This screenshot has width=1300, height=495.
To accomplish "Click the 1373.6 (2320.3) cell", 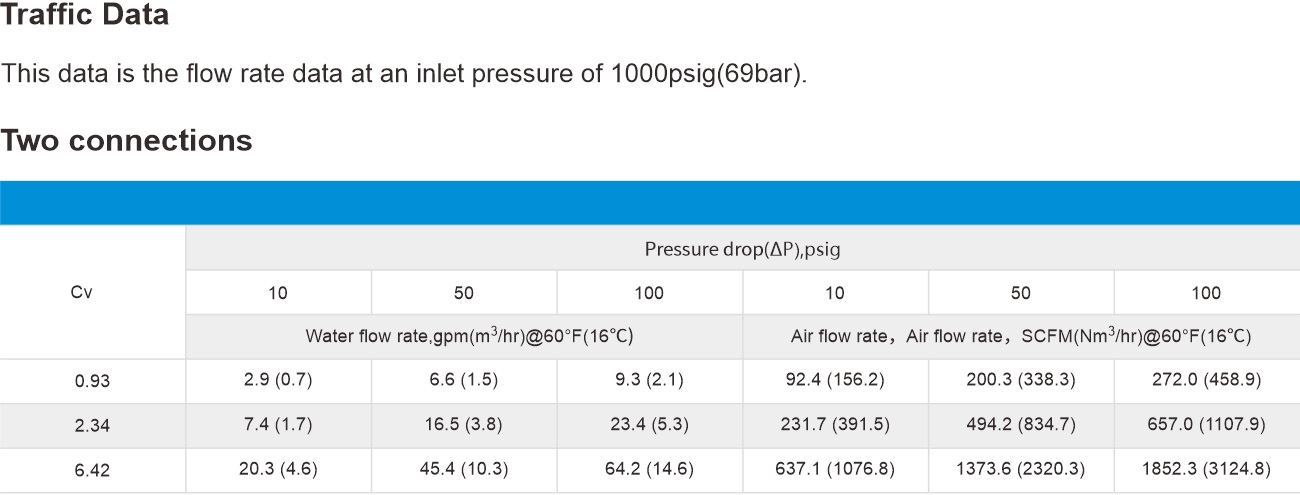I will coord(1021,469).
